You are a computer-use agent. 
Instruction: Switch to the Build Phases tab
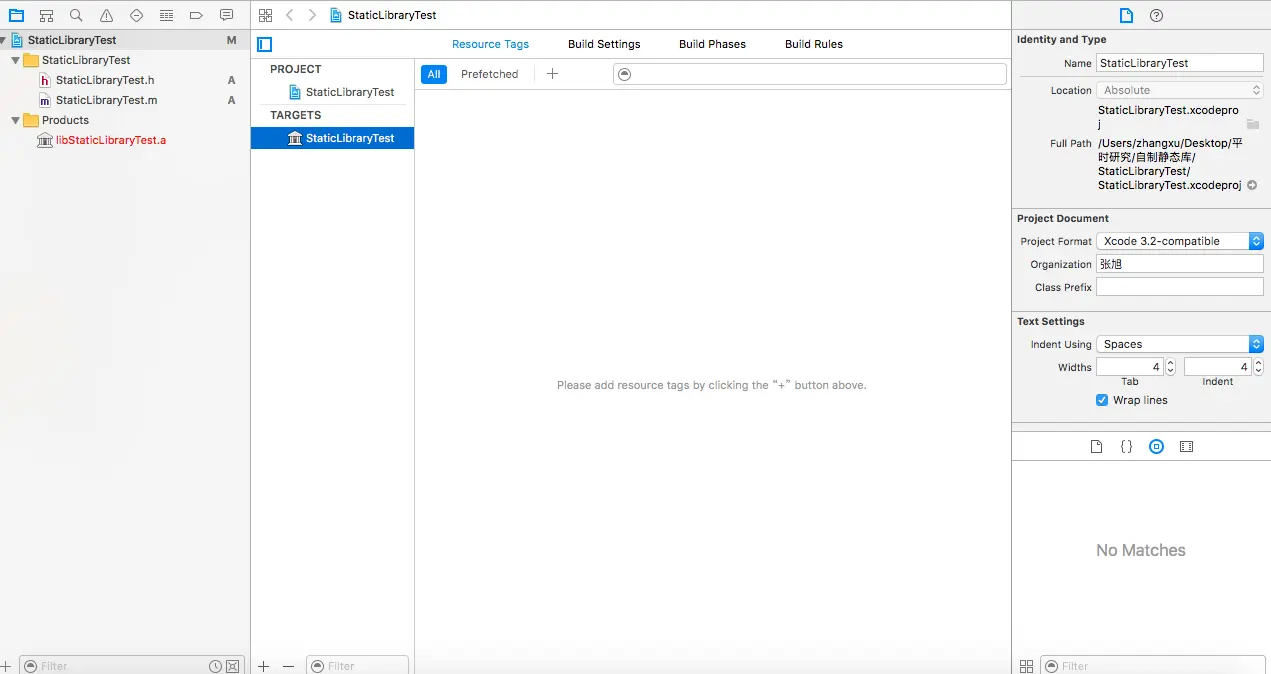click(712, 44)
